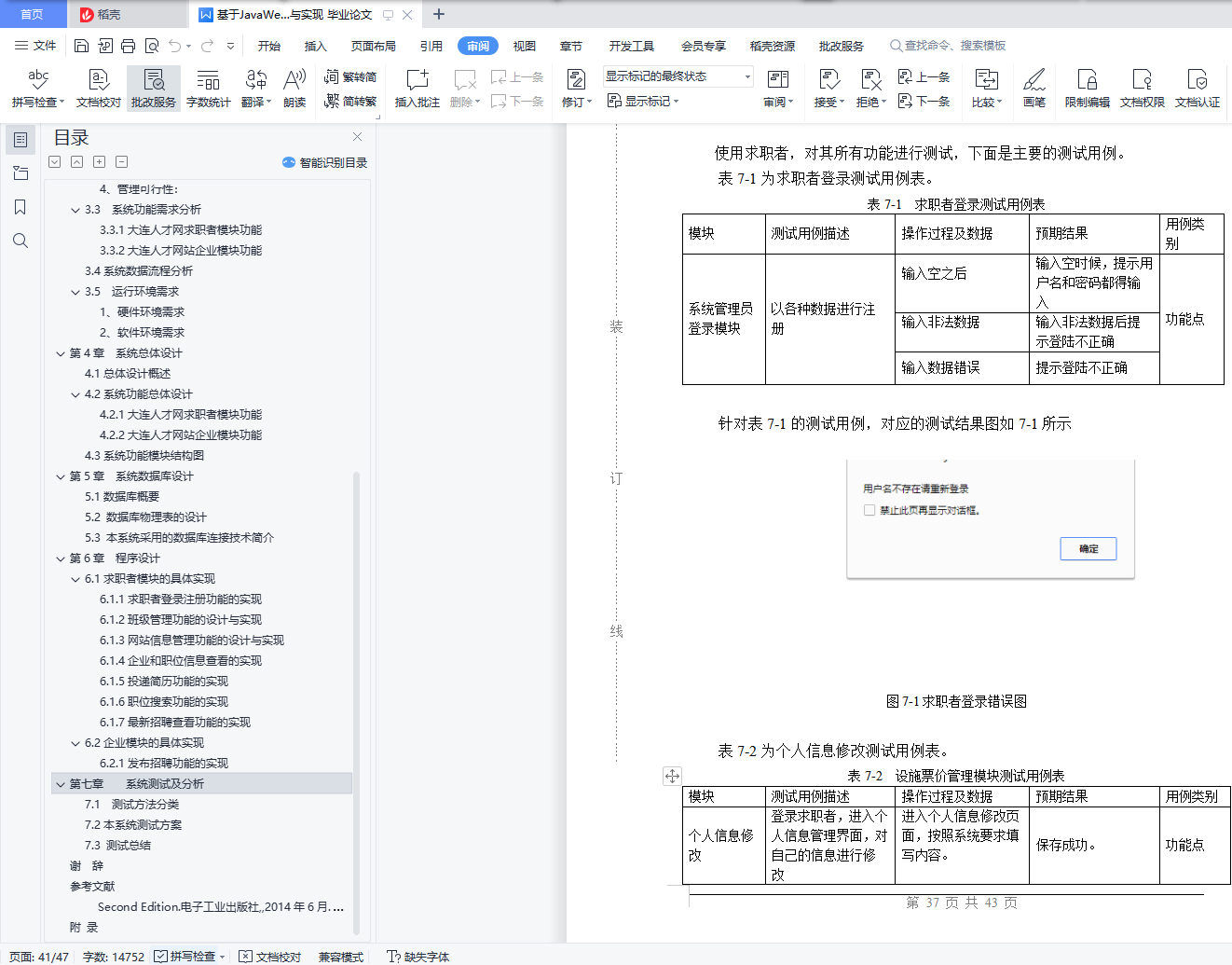
Task: Convert text with 繁转简
Action: click(x=350, y=77)
